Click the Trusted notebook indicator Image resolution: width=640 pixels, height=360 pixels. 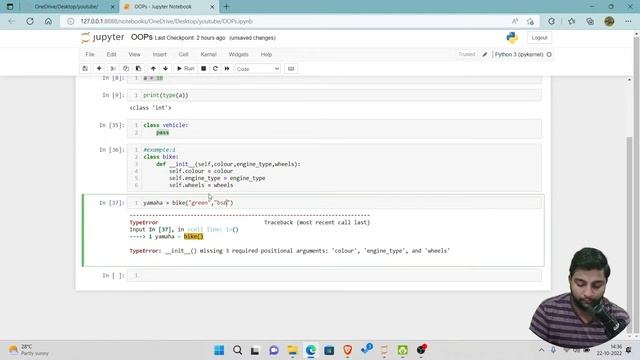pyautogui.click(x=467, y=54)
